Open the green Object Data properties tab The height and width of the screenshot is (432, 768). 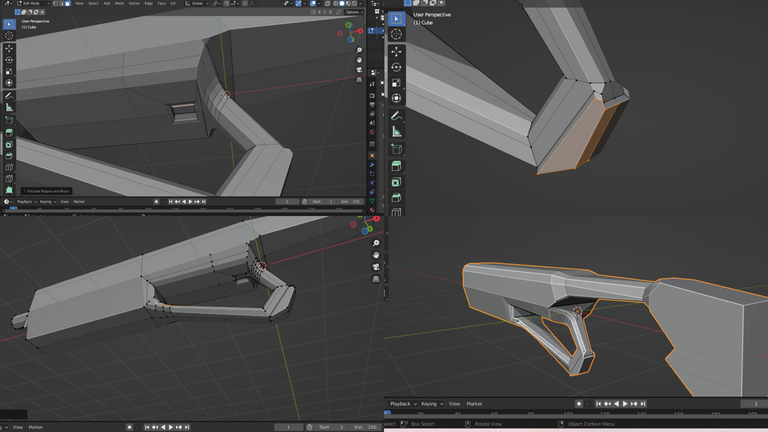tap(372, 201)
